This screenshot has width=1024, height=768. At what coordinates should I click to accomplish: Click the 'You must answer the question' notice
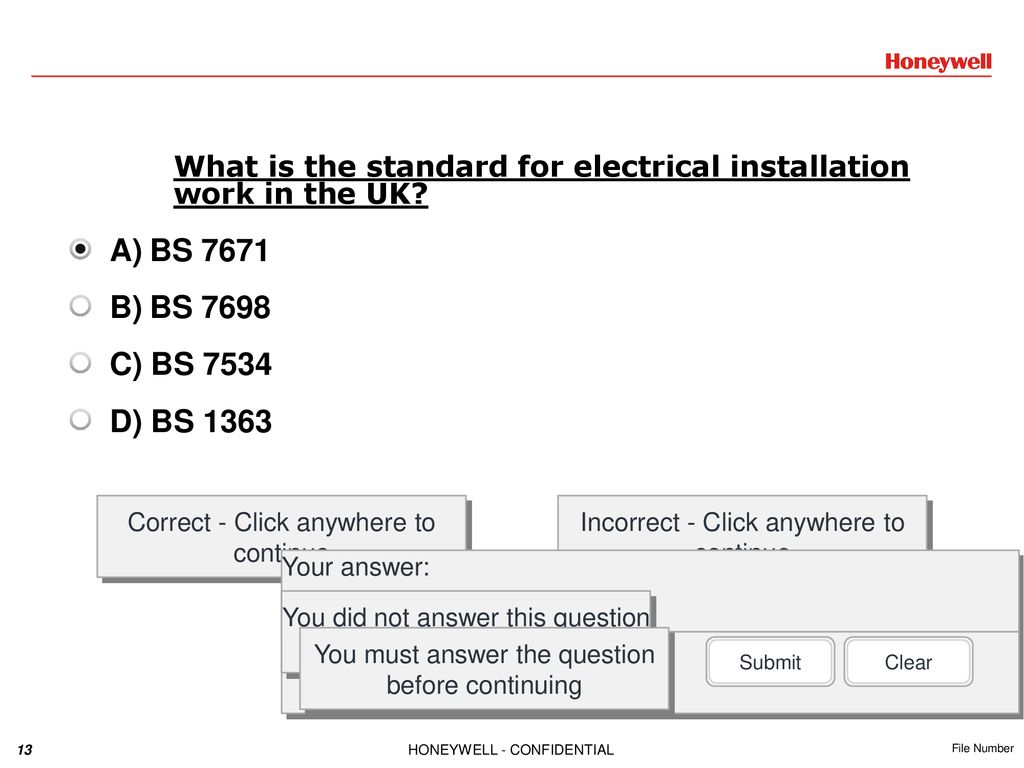[x=484, y=669]
